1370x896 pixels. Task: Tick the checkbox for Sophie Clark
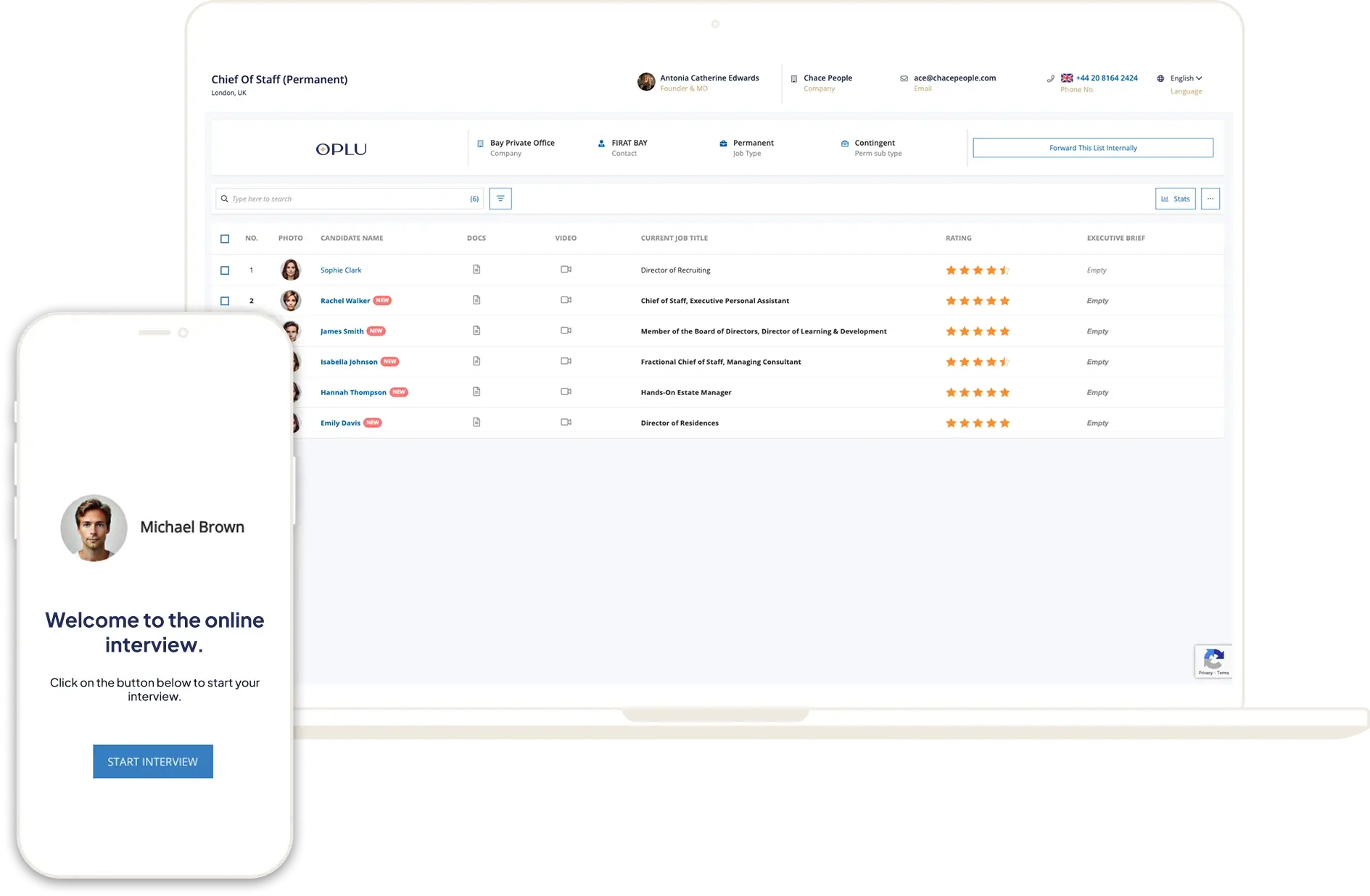(225, 270)
